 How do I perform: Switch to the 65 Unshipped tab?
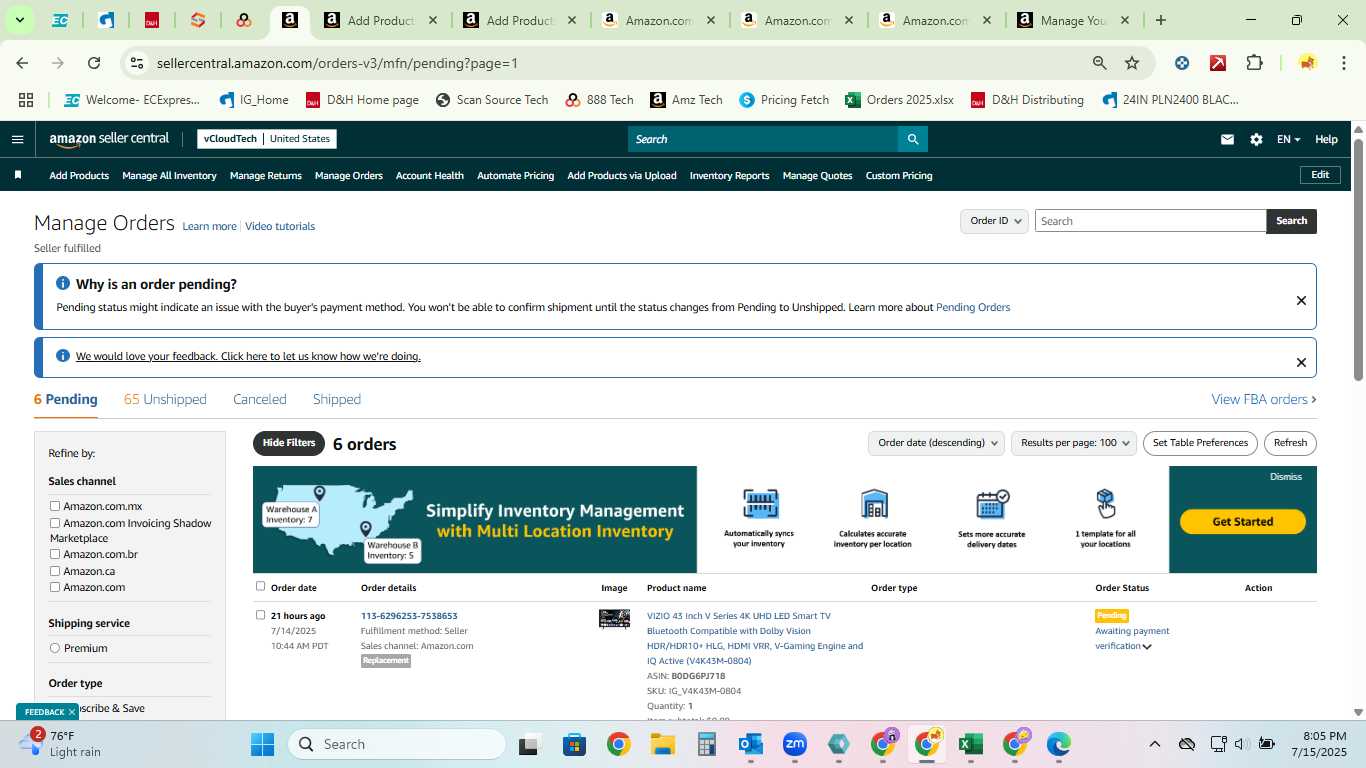tap(165, 399)
